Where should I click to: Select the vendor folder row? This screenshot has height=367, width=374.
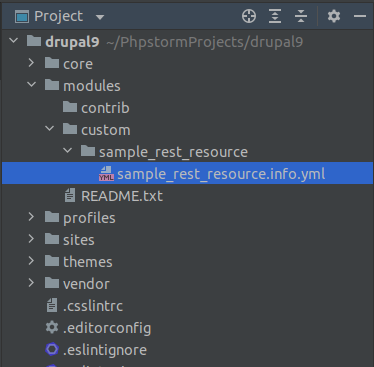point(187,283)
